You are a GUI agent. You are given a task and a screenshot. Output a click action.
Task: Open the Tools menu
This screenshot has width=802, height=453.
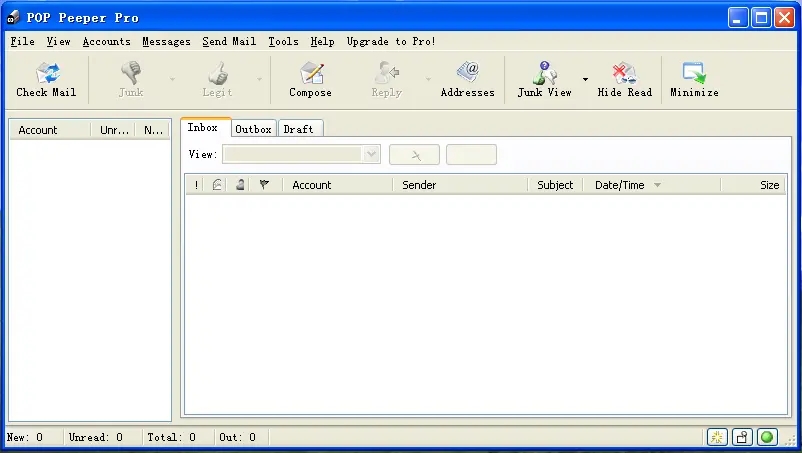click(283, 41)
